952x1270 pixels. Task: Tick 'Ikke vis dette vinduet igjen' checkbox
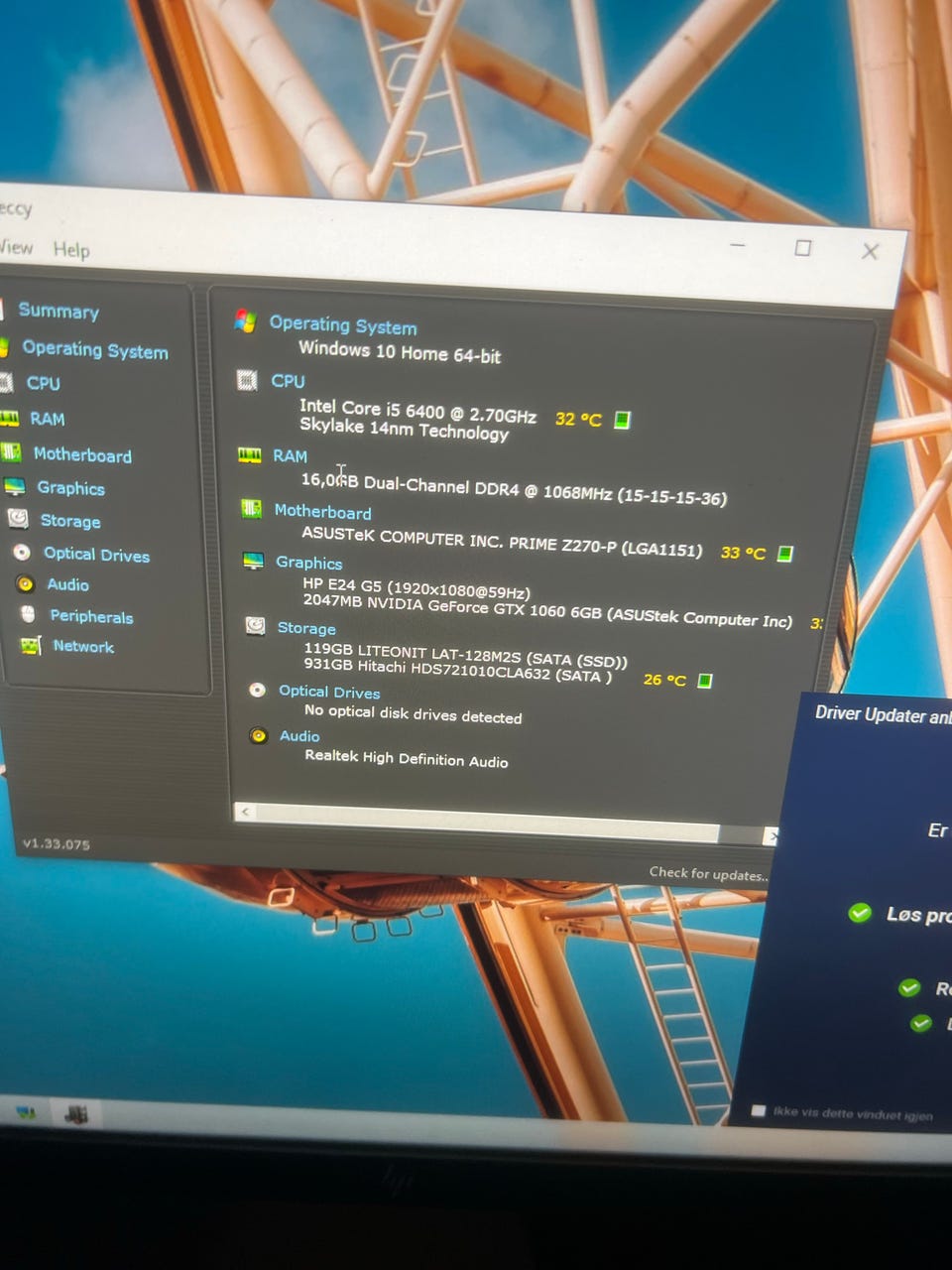point(759,1110)
